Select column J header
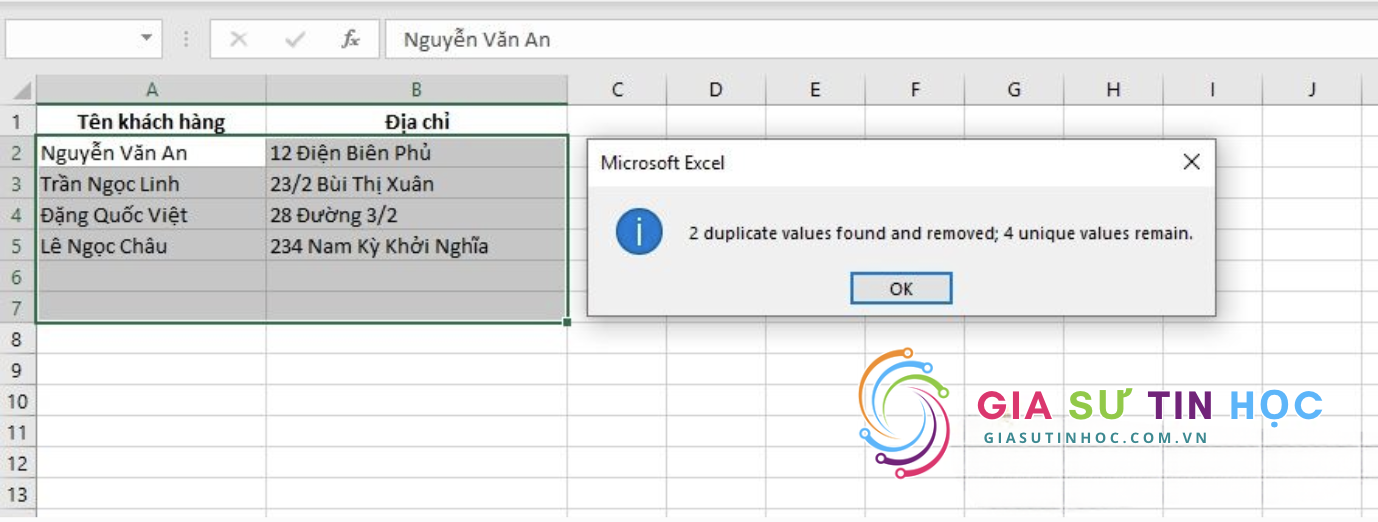The image size is (1378, 522). [x=1312, y=90]
